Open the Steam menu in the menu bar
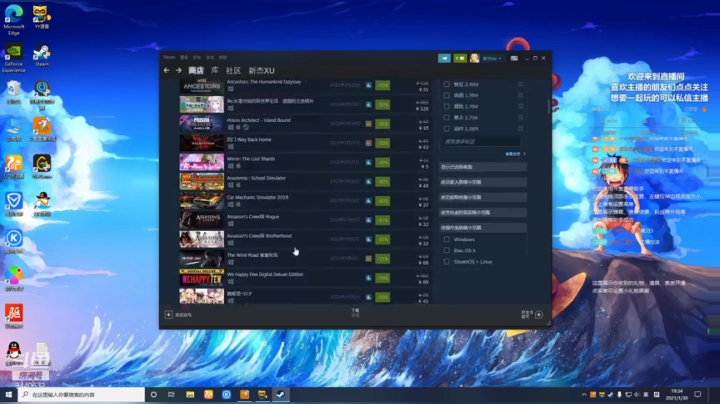The width and height of the screenshot is (720, 404). (169, 57)
